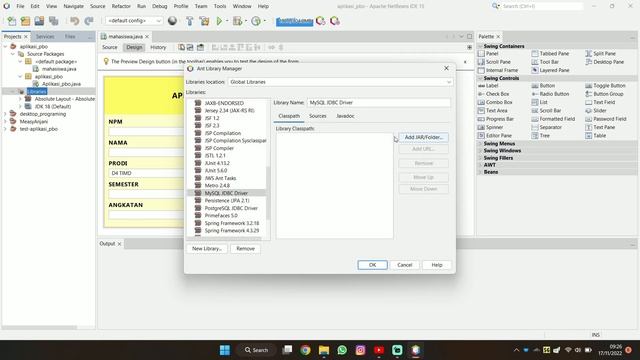The image size is (640, 360).
Task: Click Cancel in Ant Library Manager
Action: coord(404,265)
